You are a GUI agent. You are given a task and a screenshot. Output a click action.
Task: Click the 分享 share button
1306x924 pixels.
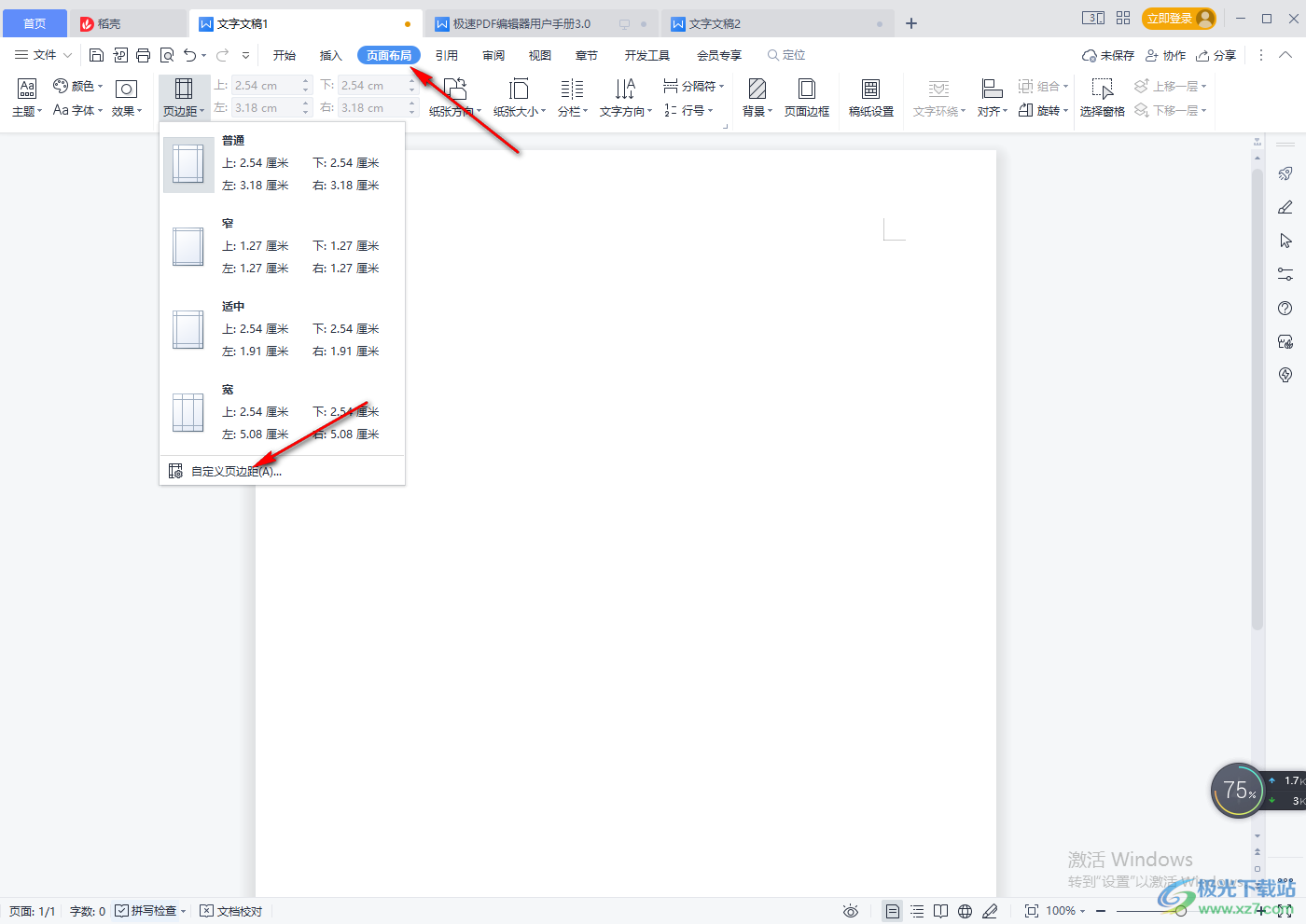click(1216, 55)
